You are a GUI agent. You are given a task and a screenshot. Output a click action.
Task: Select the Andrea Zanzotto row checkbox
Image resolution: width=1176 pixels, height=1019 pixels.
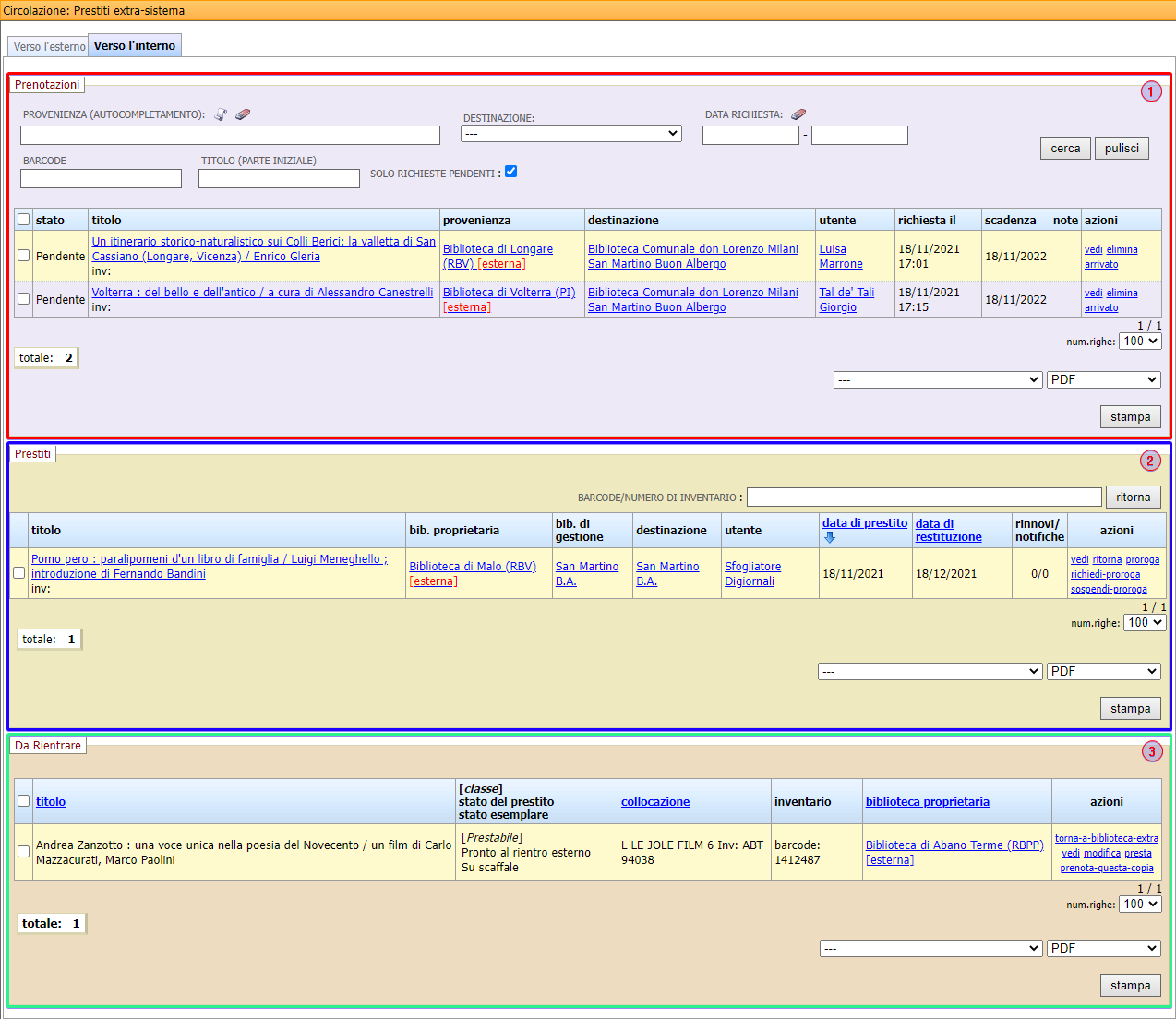pyautogui.click(x=24, y=852)
